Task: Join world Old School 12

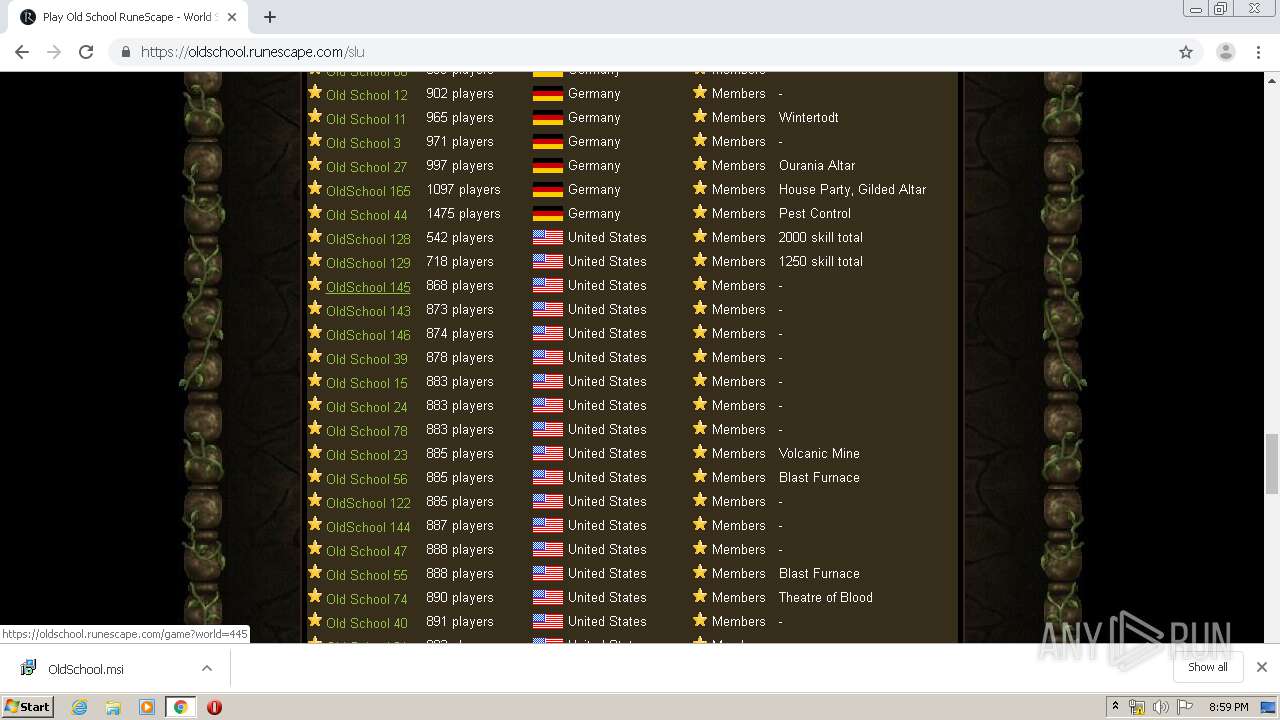Action: pos(367,95)
